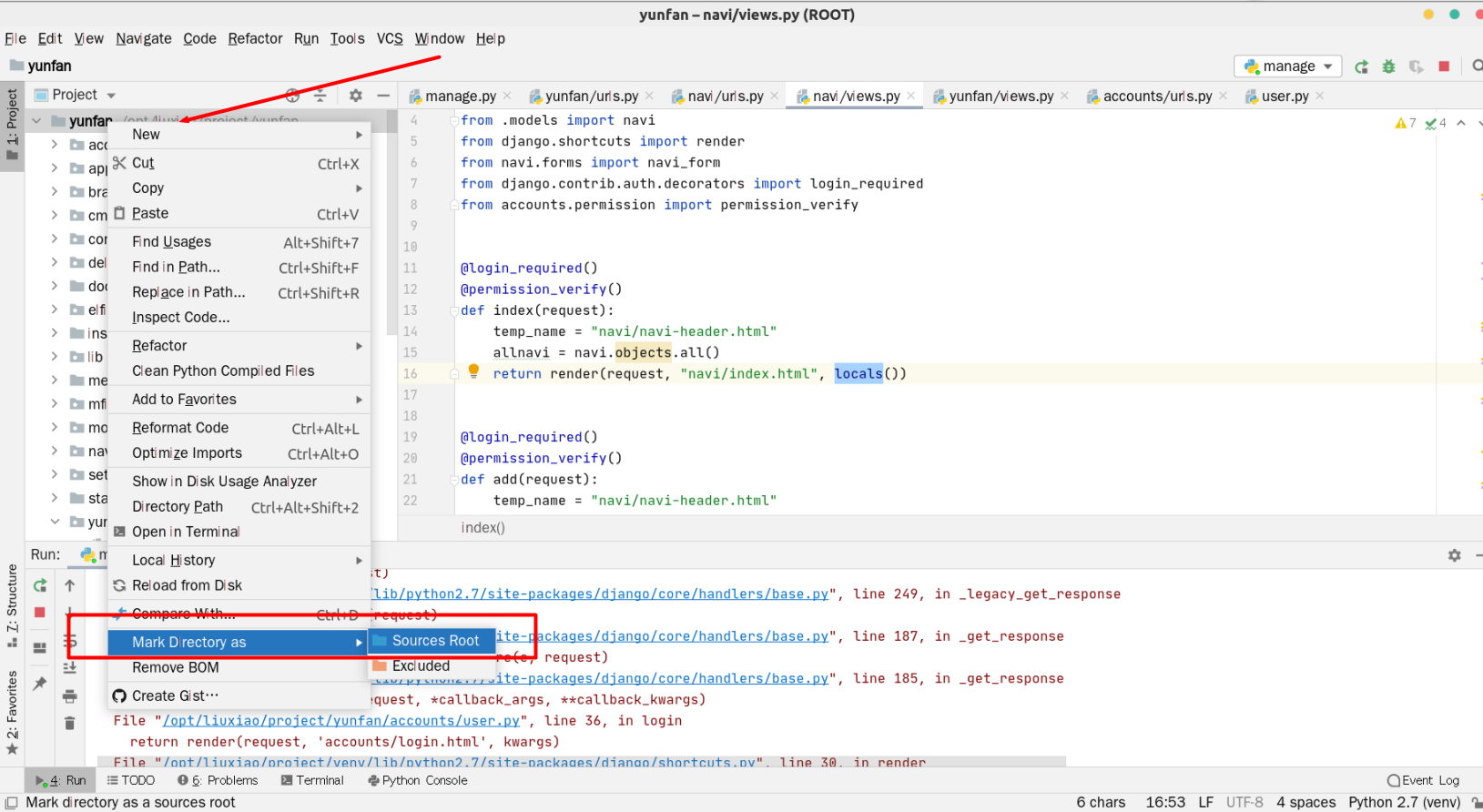
Task: Open the Problems tool window
Action: [x=218, y=780]
